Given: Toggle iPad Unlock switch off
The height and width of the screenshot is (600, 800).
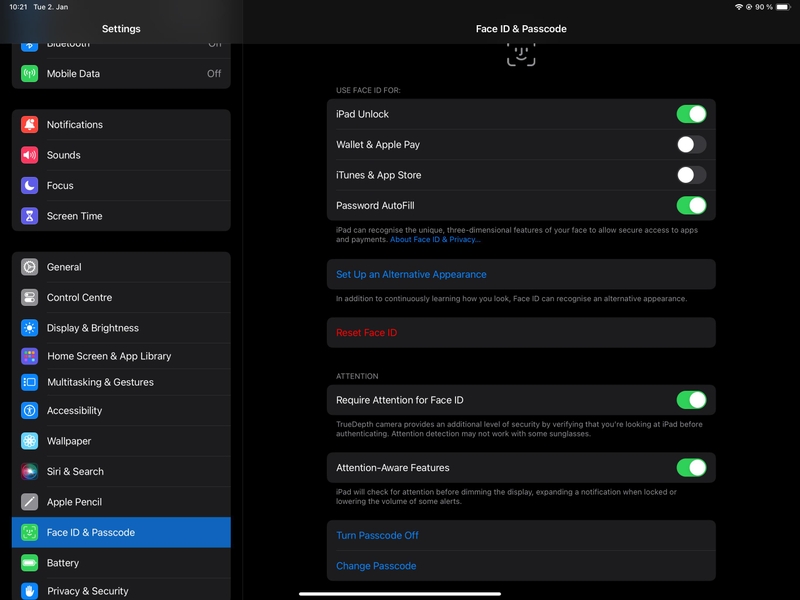Looking at the screenshot, I should pyautogui.click(x=691, y=114).
